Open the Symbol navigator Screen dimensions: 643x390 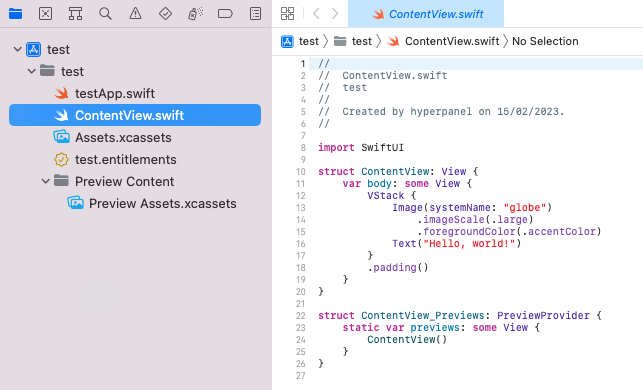[x=75, y=14]
